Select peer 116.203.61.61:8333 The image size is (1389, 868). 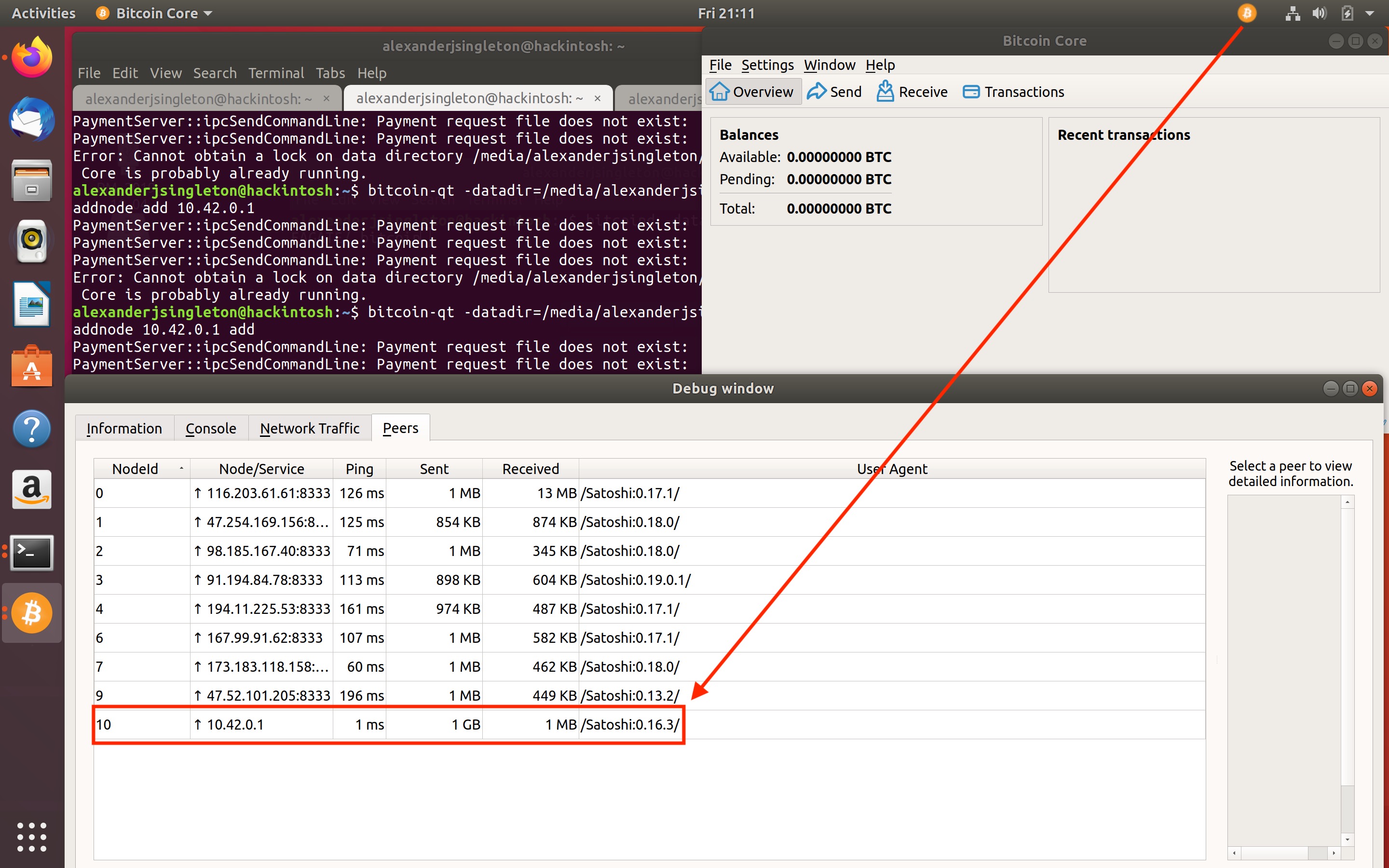click(650, 493)
